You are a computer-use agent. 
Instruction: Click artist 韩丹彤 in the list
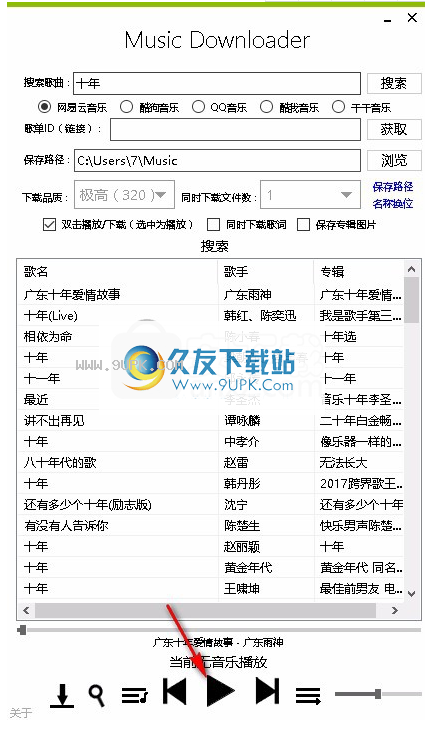[242, 483]
